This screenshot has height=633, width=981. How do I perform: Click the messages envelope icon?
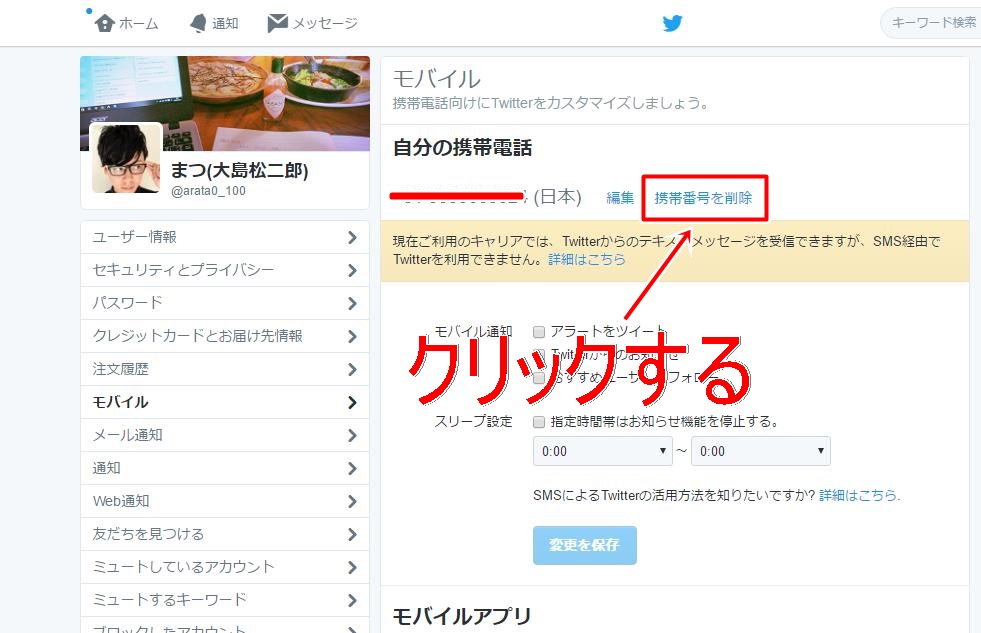click(x=277, y=23)
